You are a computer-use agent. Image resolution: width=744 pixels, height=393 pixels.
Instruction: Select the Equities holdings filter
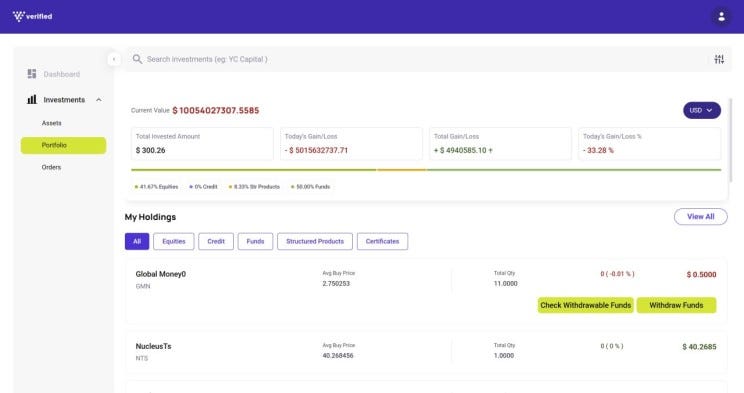tap(174, 241)
